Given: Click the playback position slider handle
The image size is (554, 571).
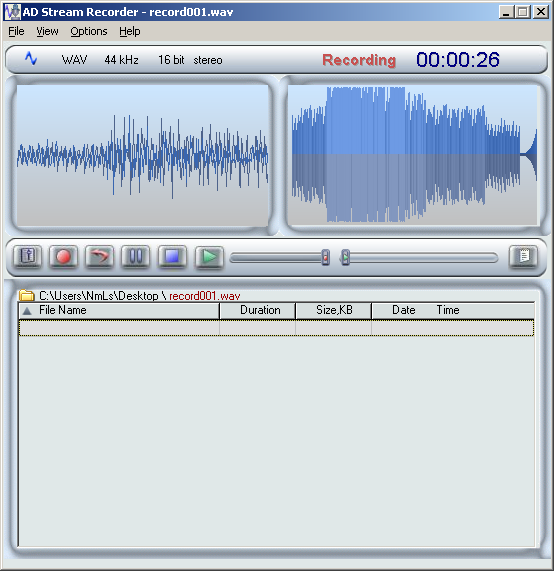Looking at the screenshot, I should 345,257.
